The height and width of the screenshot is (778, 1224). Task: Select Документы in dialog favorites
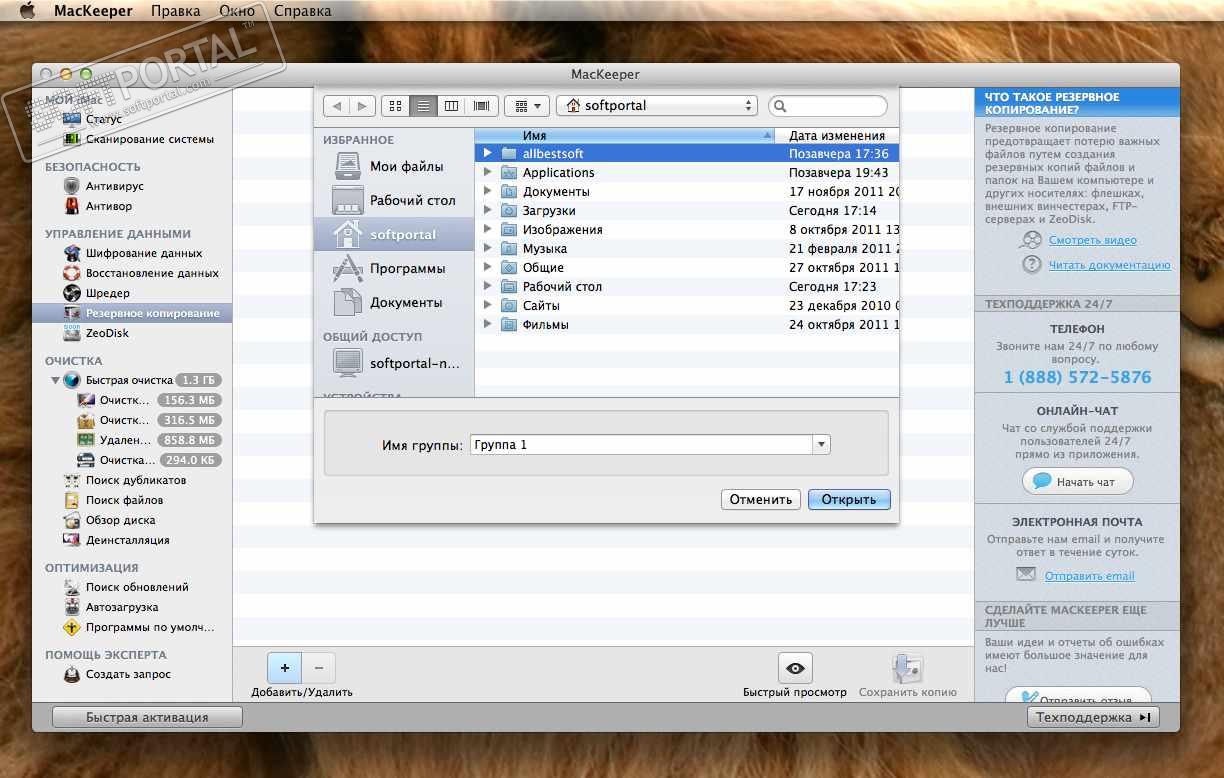(394, 302)
